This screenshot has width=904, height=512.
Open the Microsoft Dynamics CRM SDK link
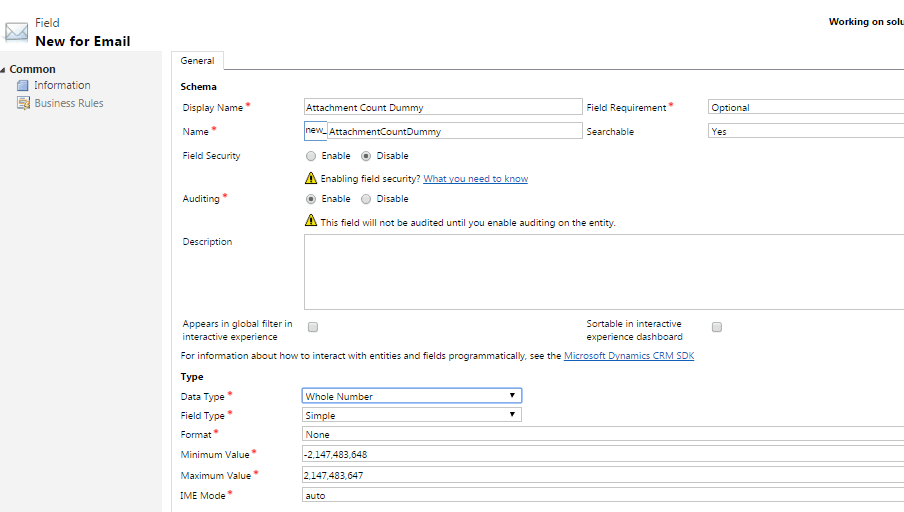[629, 356]
